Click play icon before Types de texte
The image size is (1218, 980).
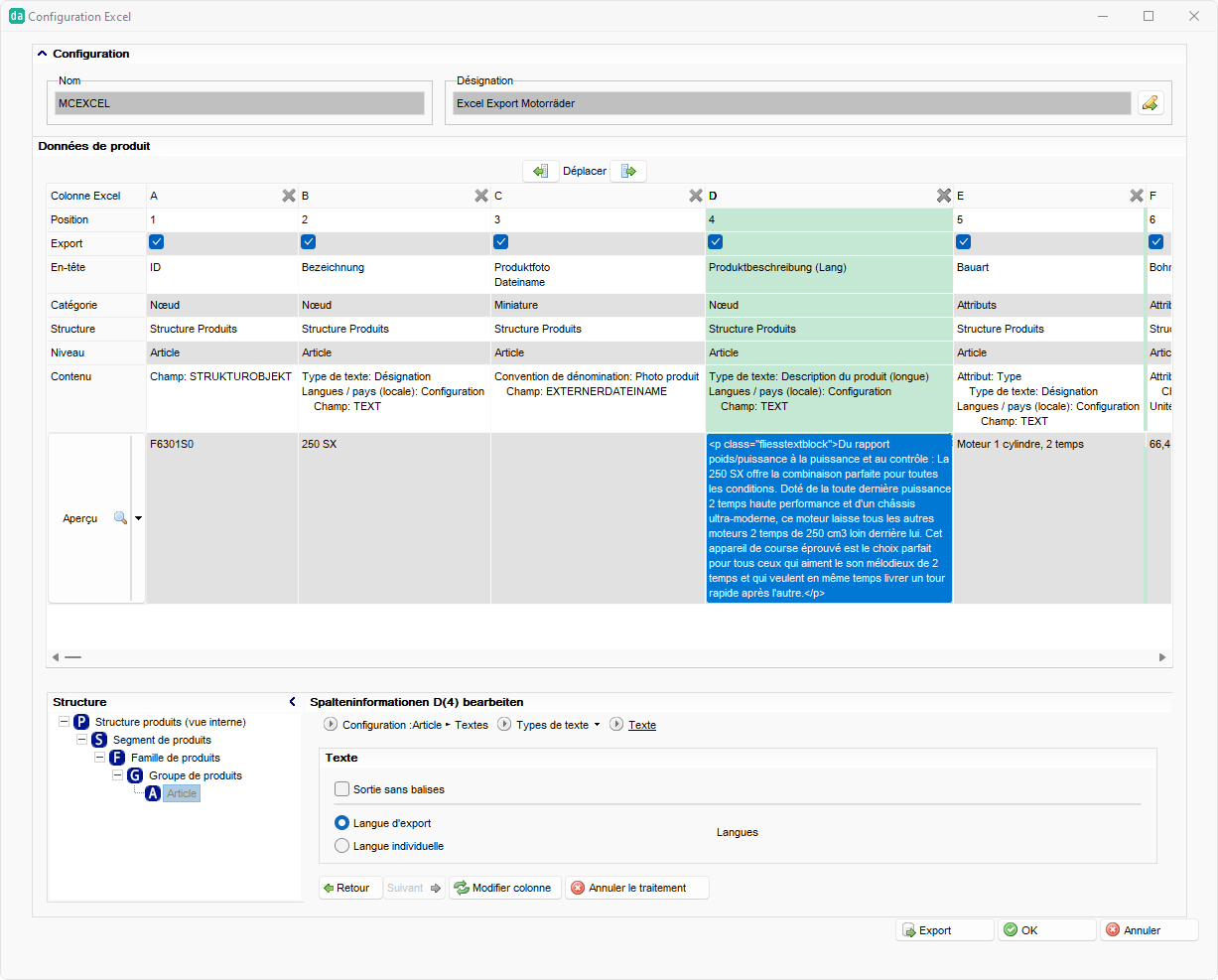pos(504,725)
